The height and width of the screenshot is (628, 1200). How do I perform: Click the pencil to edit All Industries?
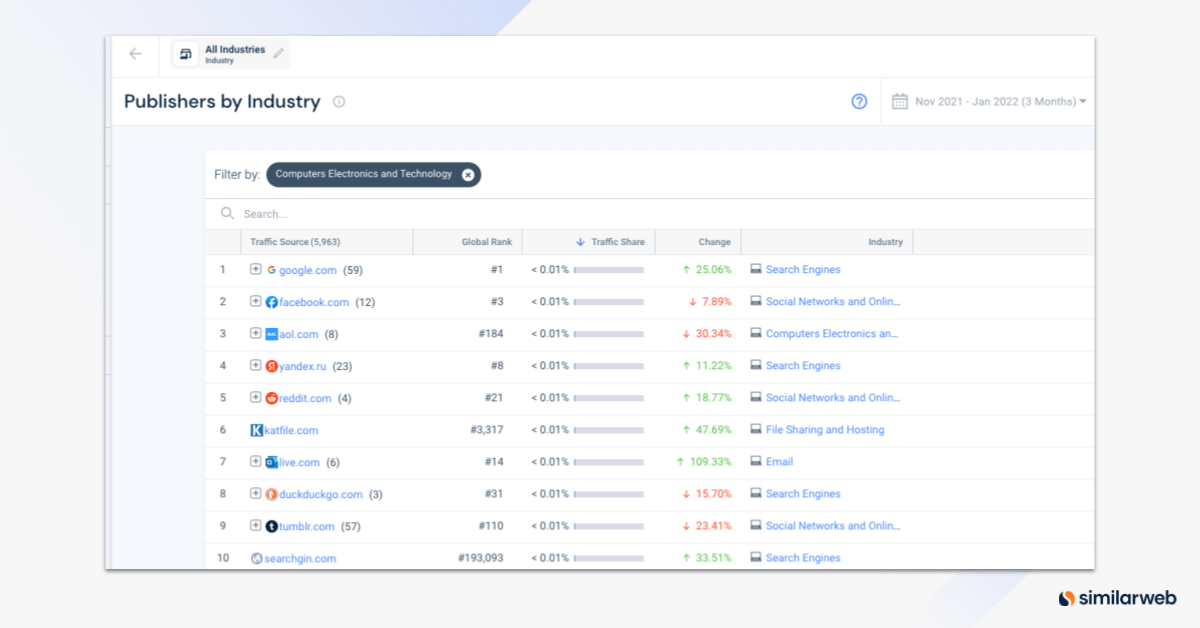coord(277,54)
